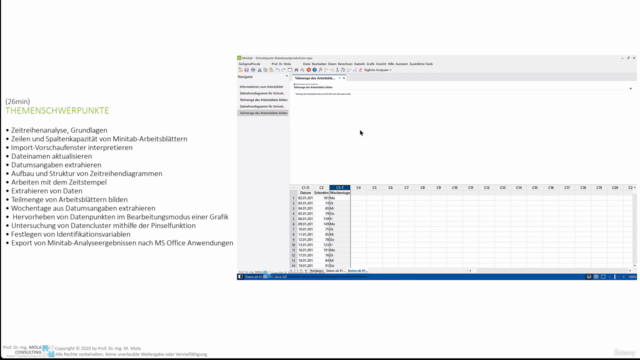The height and width of the screenshot is (360, 640).
Task: Open the Tägliche Analysen dropdown
Action: point(378,70)
